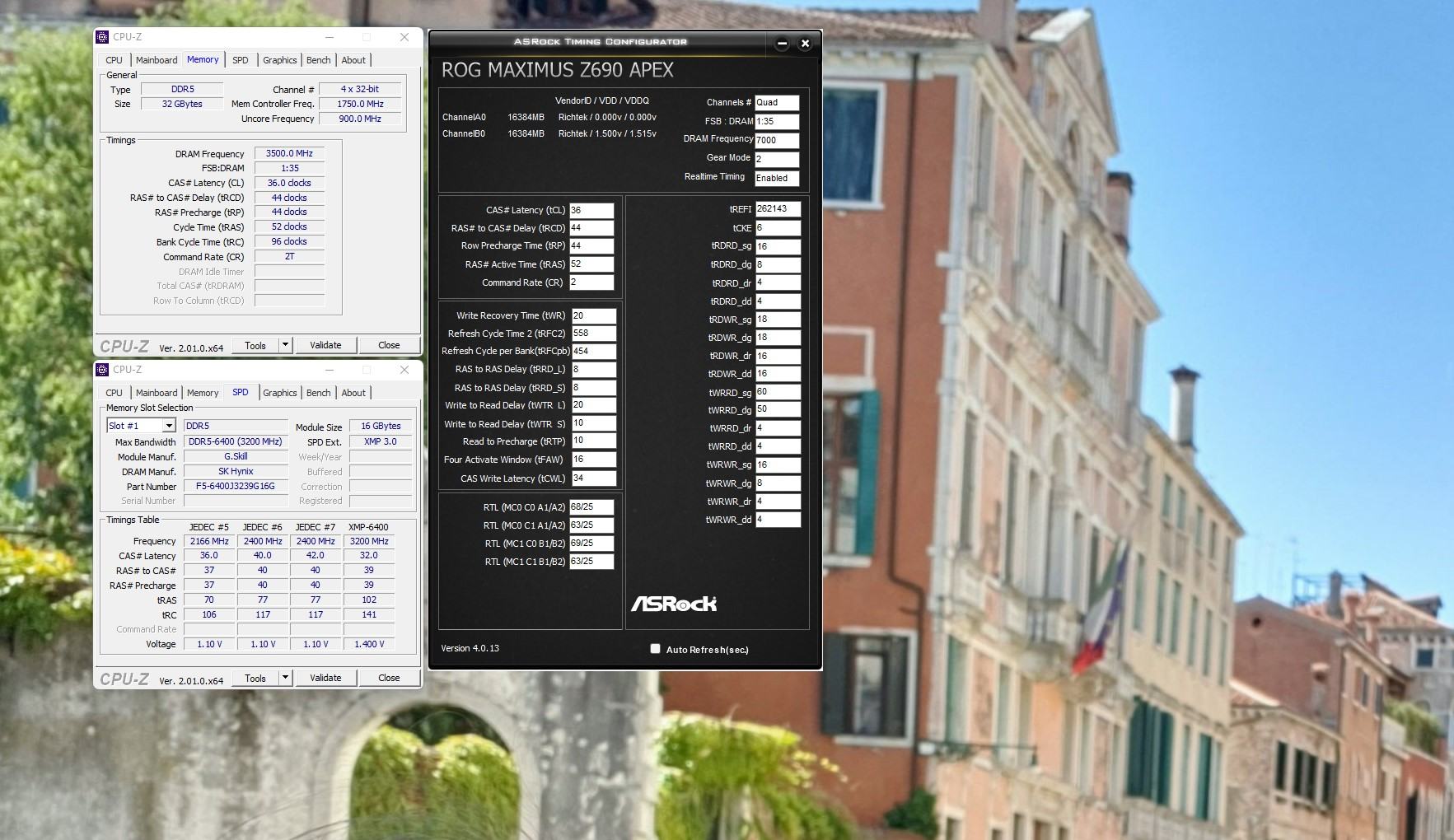The width and height of the screenshot is (1454, 840).
Task: Click the Tools button in the lower CPU-Z window
Action: (255, 678)
